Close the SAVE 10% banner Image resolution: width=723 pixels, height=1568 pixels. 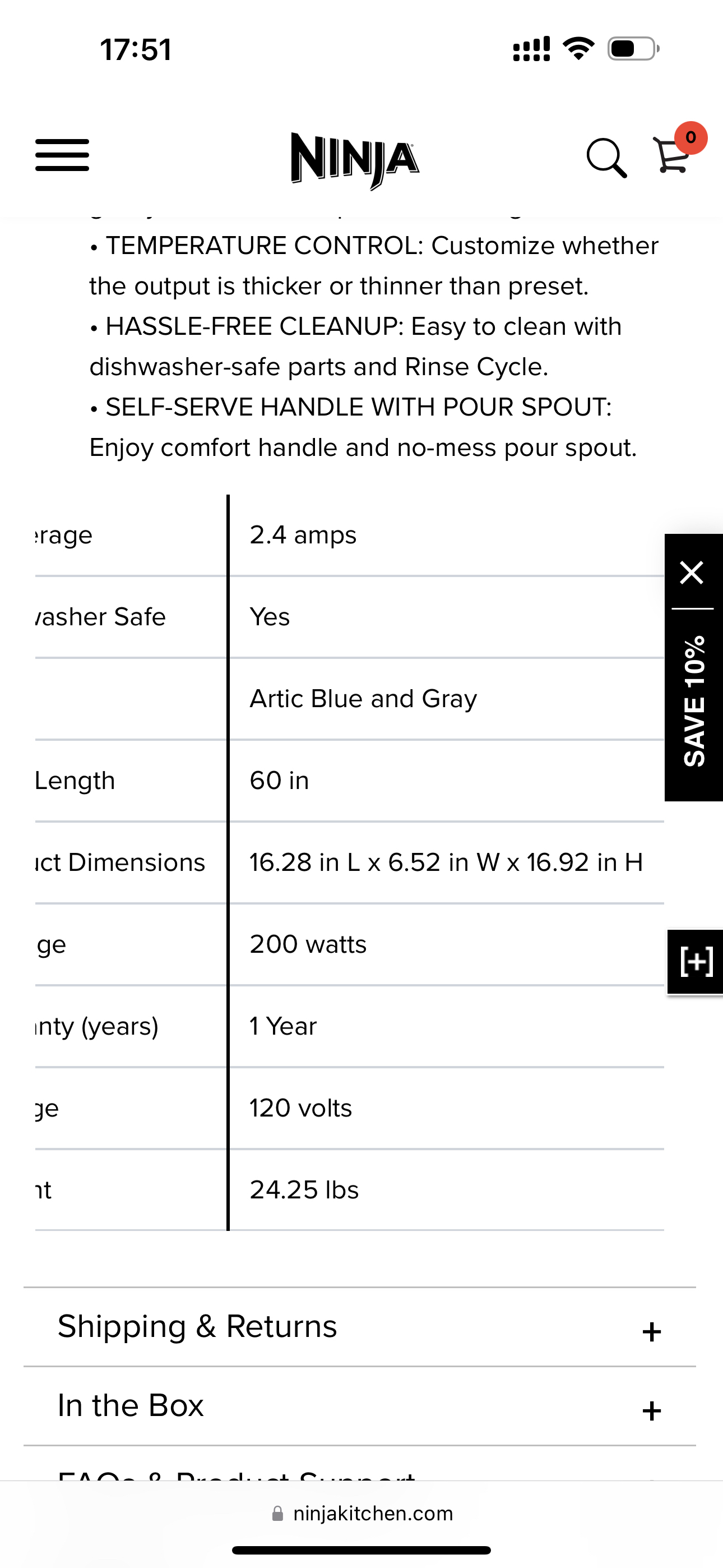[x=692, y=573]
